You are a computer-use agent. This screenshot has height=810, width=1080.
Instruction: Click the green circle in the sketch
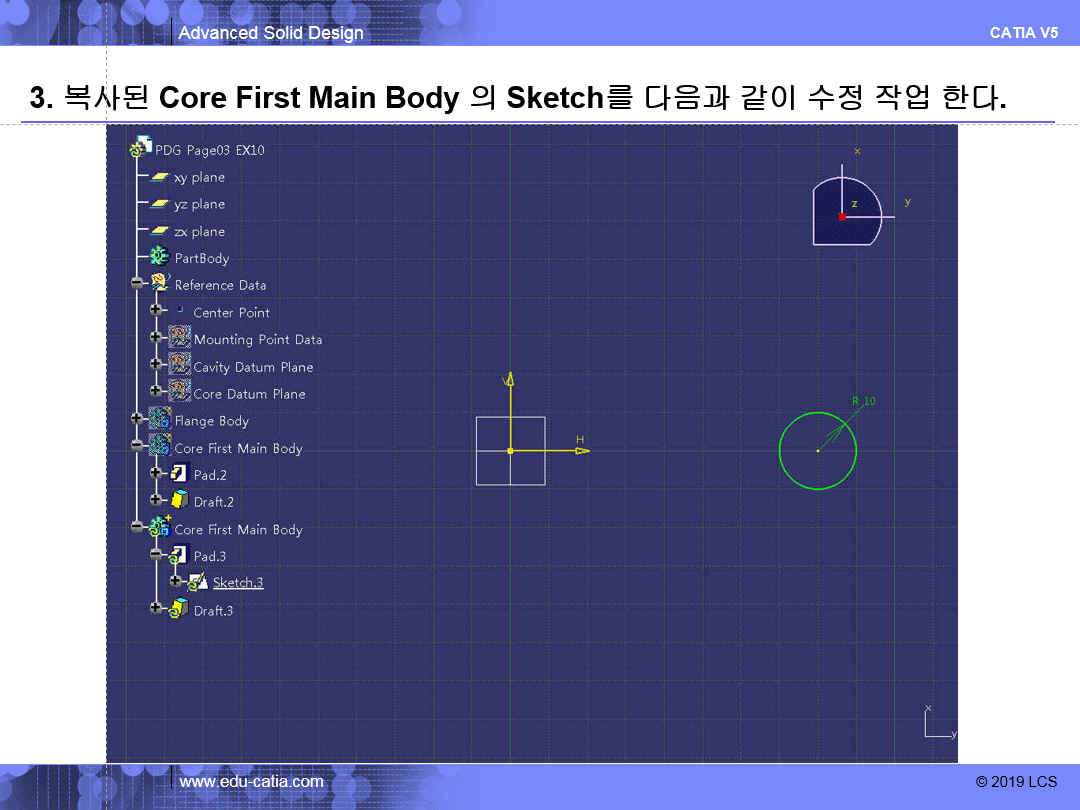780,451
